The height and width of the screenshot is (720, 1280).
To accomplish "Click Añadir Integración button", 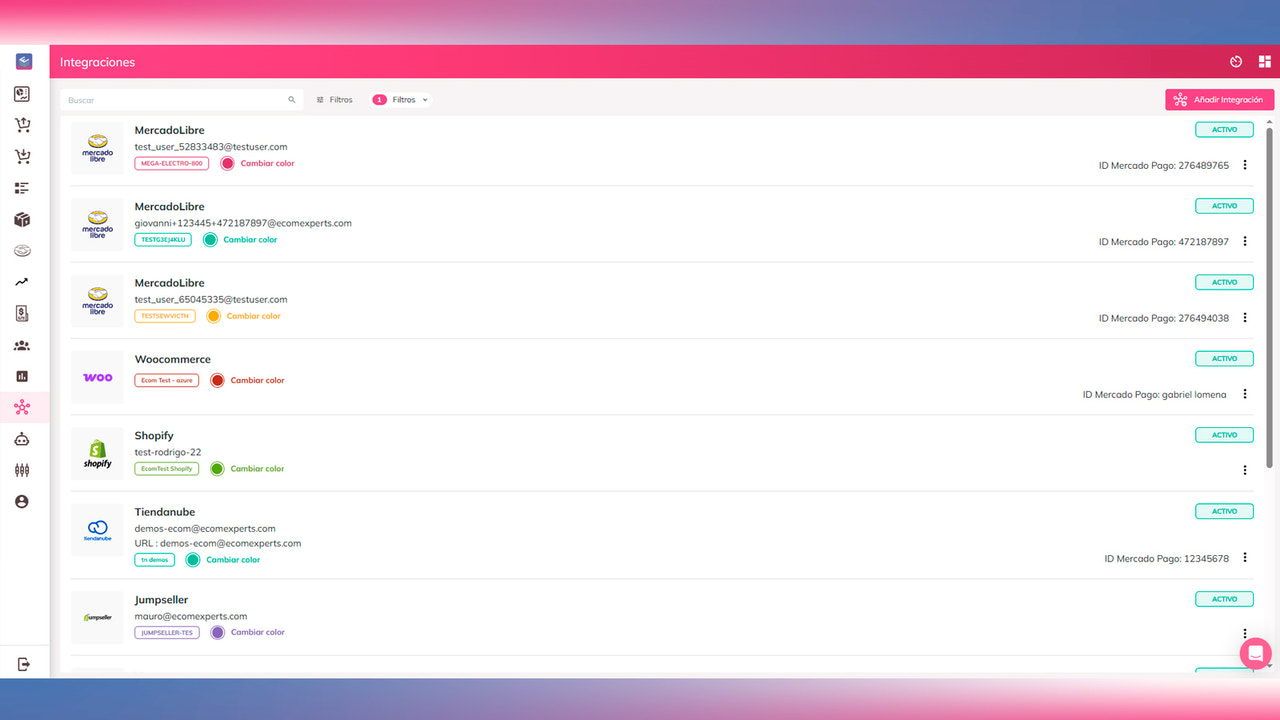I will (1220, 100).
